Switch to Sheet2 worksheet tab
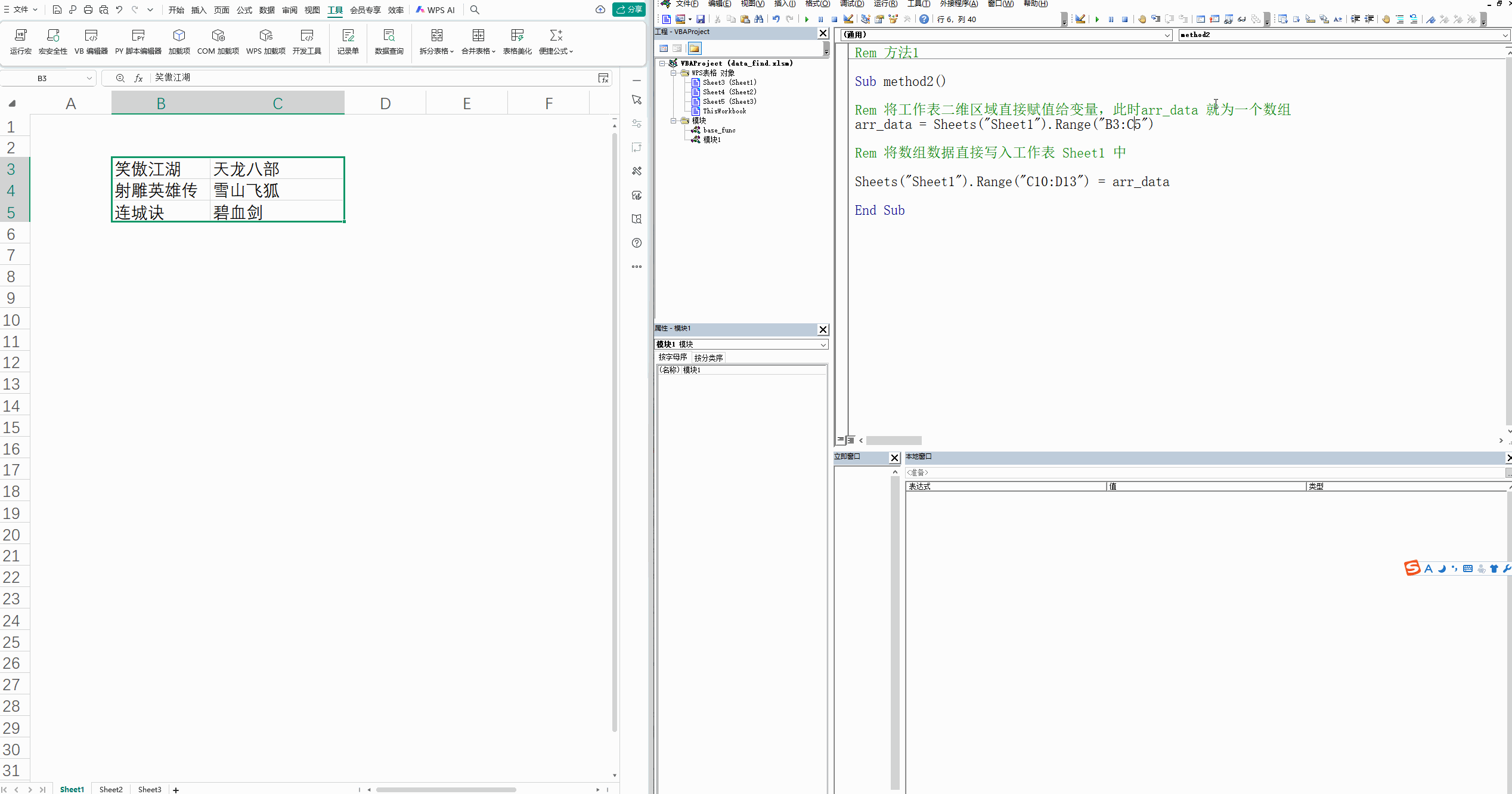 click(111, 789)
